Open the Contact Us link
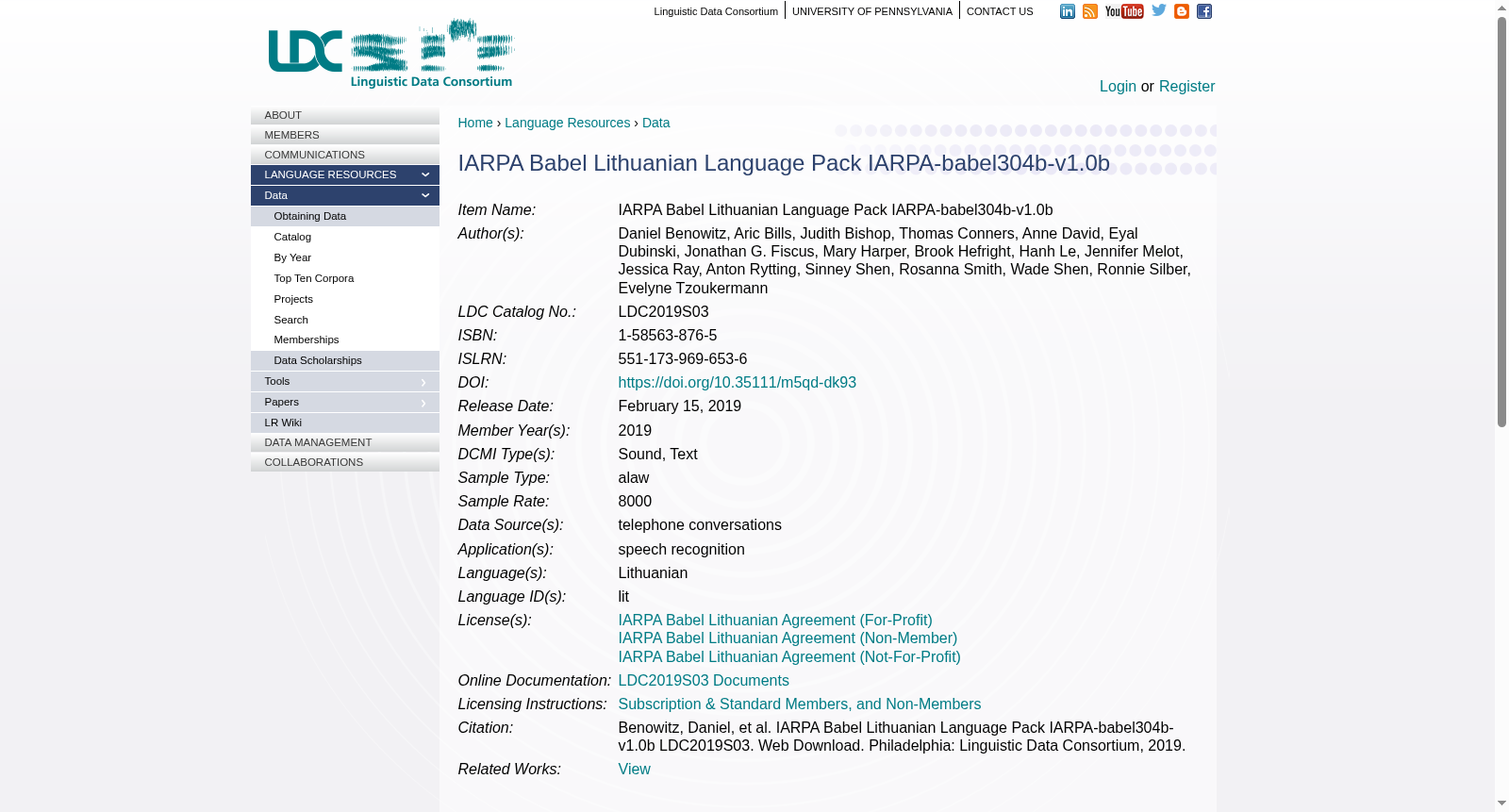The width and height of the screenshot is (1509, 812). pos(1000,11)
